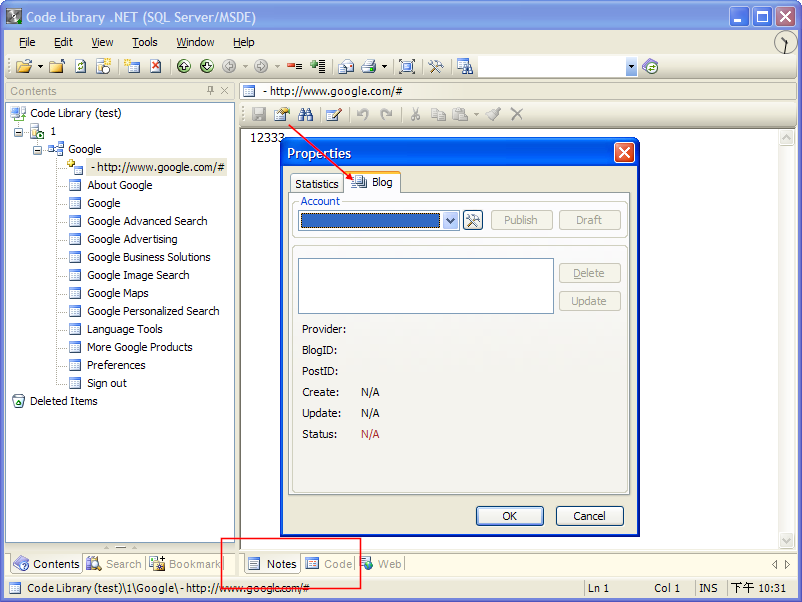The image size is (802, 602).
Task: Click the scissors cut icon
Action: click(415, 114)
